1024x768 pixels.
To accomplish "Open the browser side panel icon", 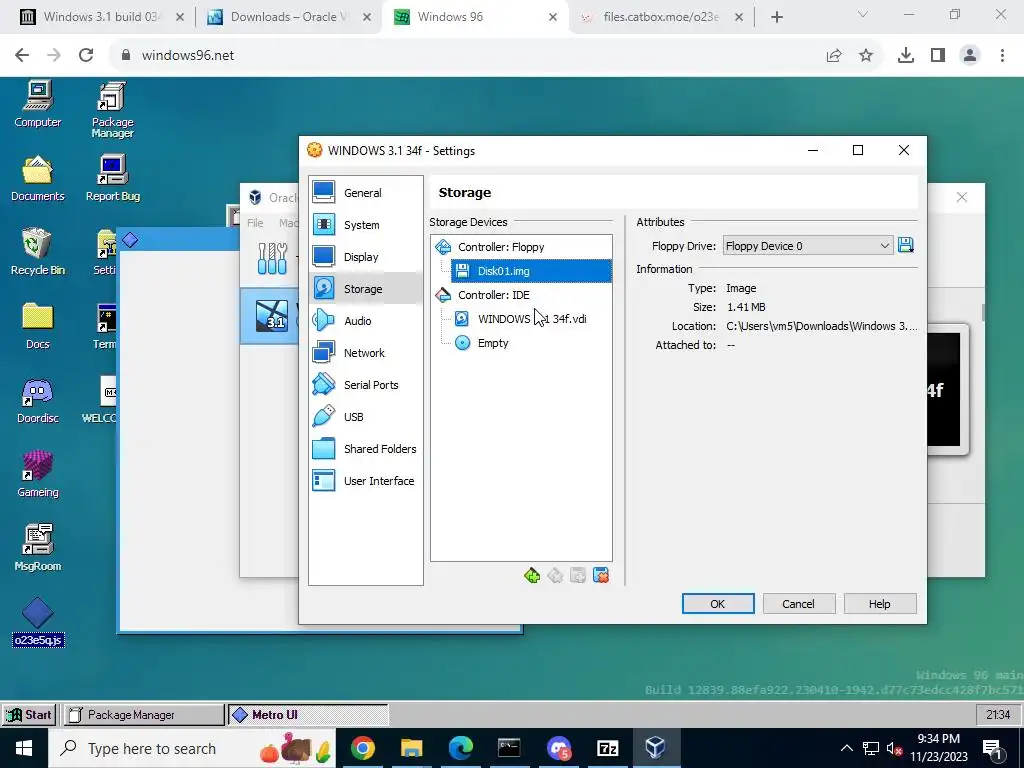I will pos(938,56).
